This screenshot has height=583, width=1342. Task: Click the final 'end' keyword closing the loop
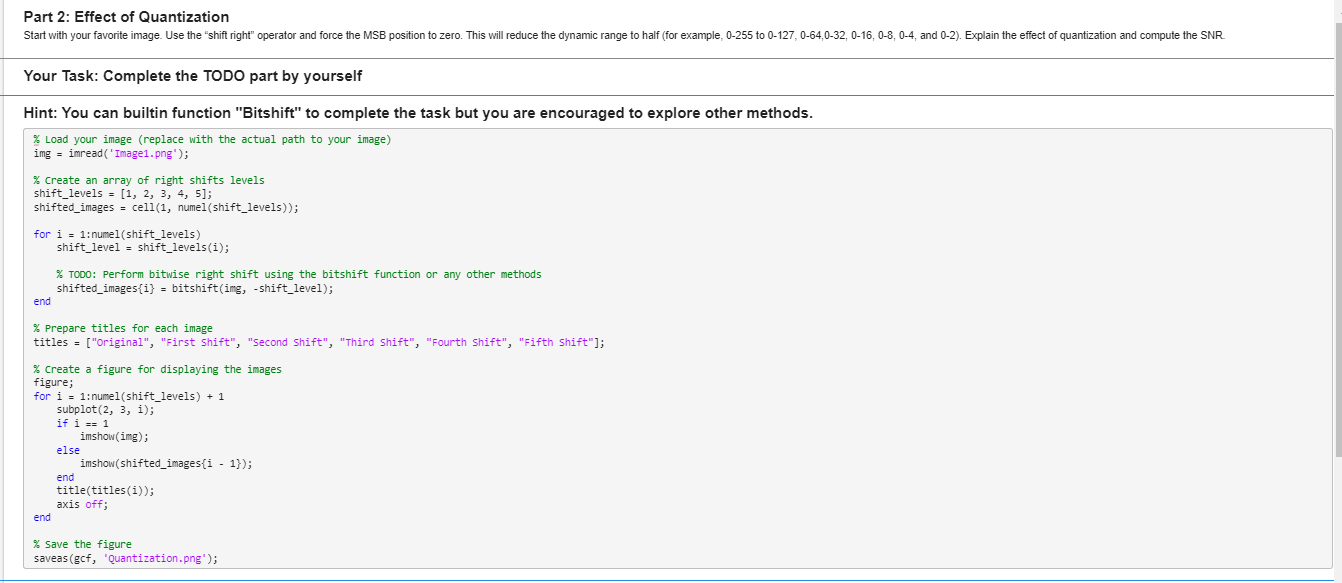[40, 517]
